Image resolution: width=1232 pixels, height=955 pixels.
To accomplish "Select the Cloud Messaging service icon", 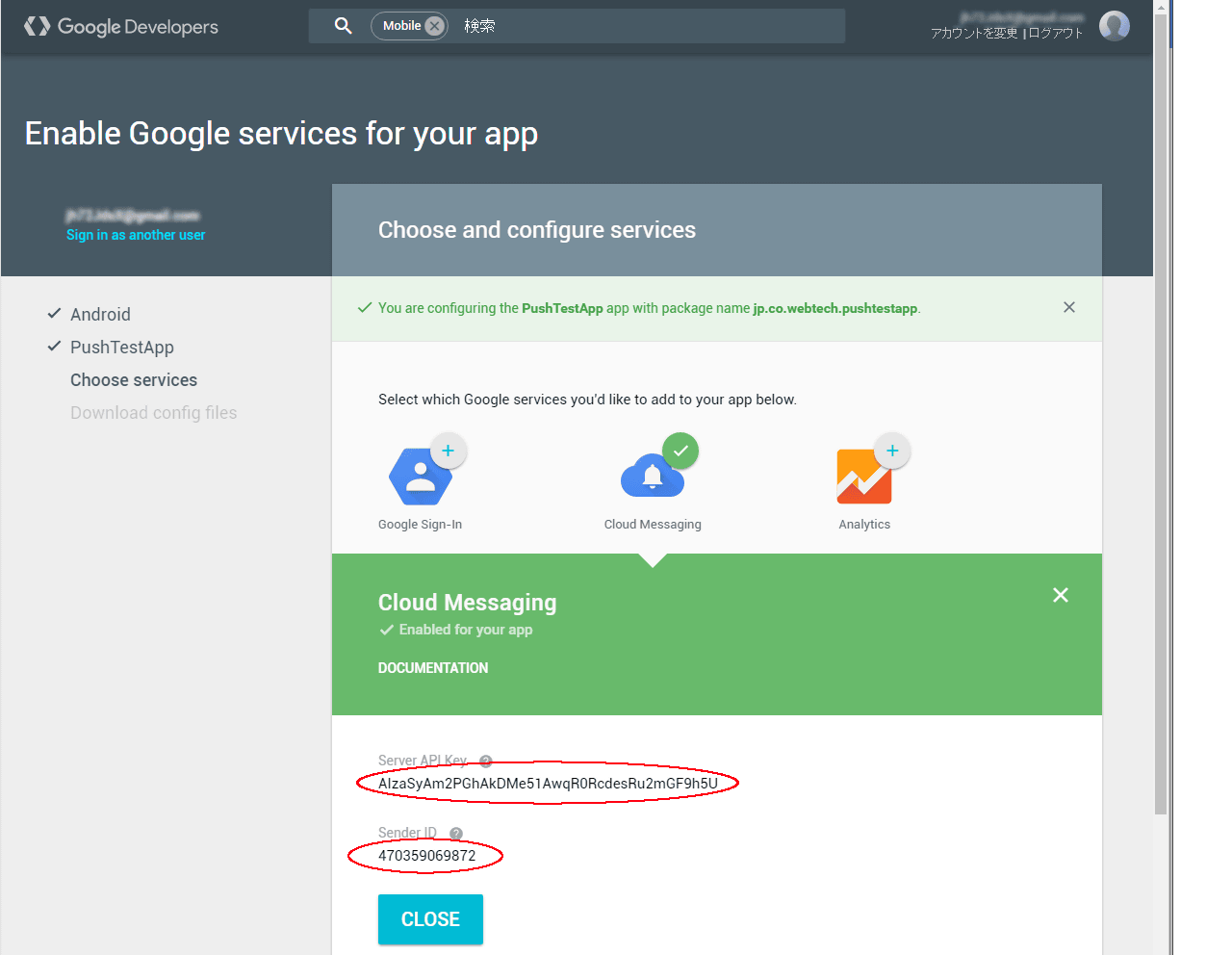I will (653, 475).
